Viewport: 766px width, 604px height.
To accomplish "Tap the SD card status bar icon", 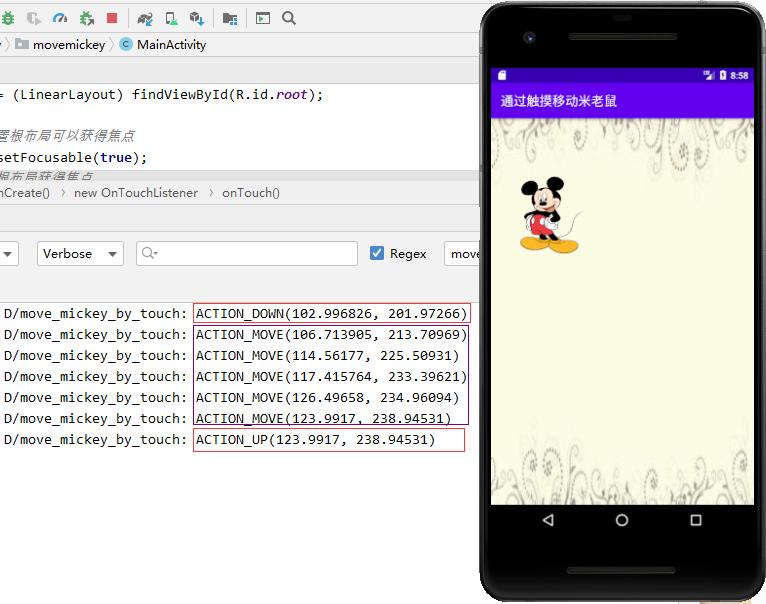I will (x=502, y=75).
